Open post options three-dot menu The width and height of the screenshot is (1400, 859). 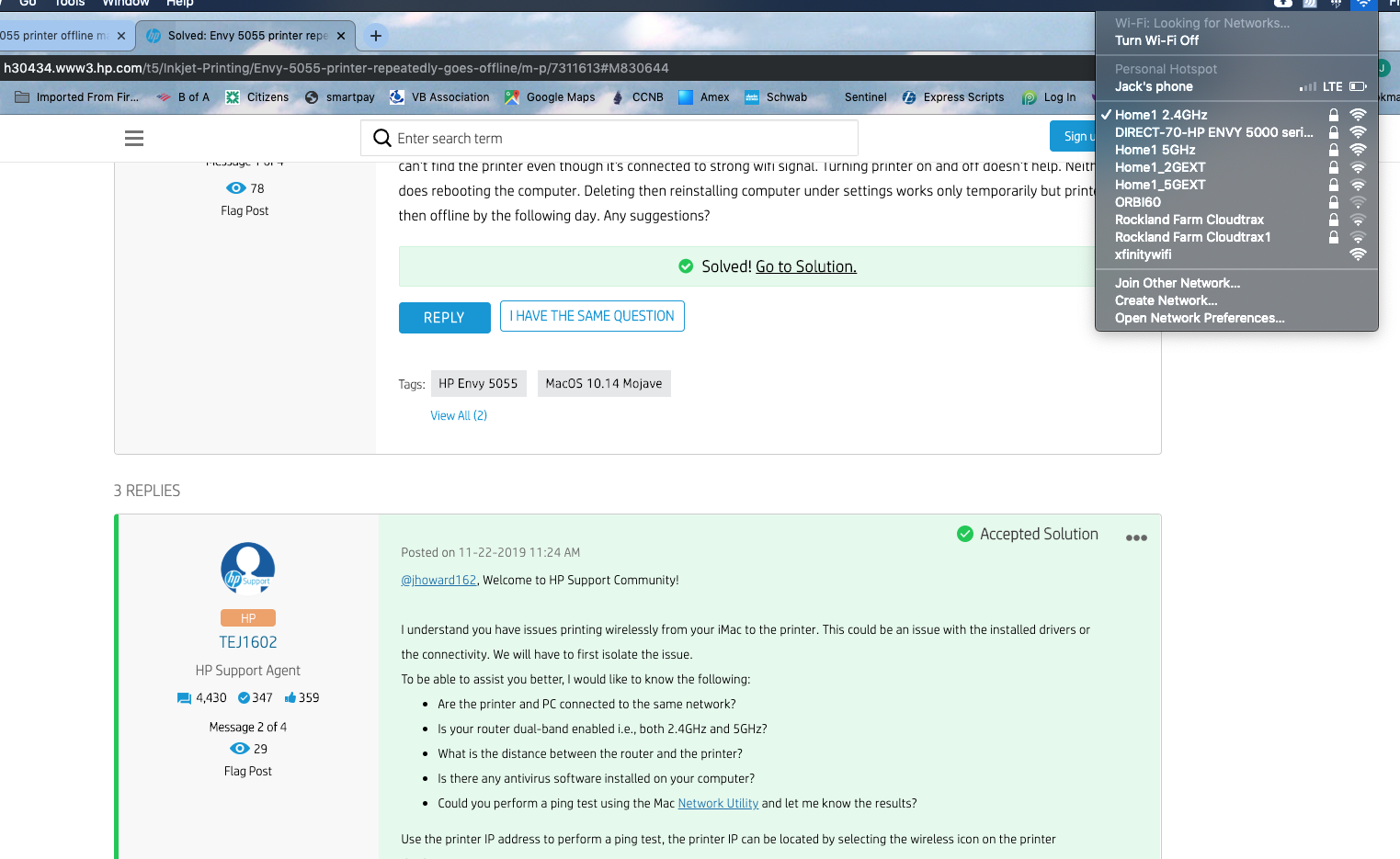(x=1136, y=537)
